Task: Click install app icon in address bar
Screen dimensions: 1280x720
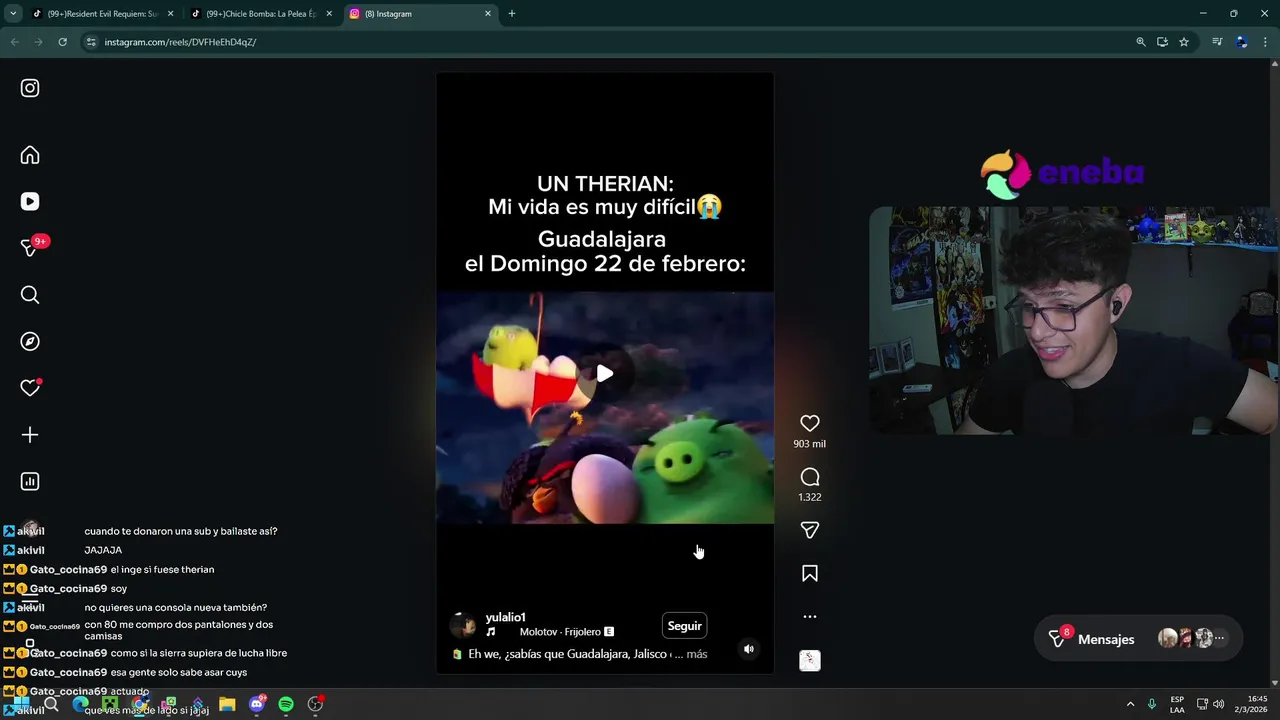Action: click(1162, 42)
